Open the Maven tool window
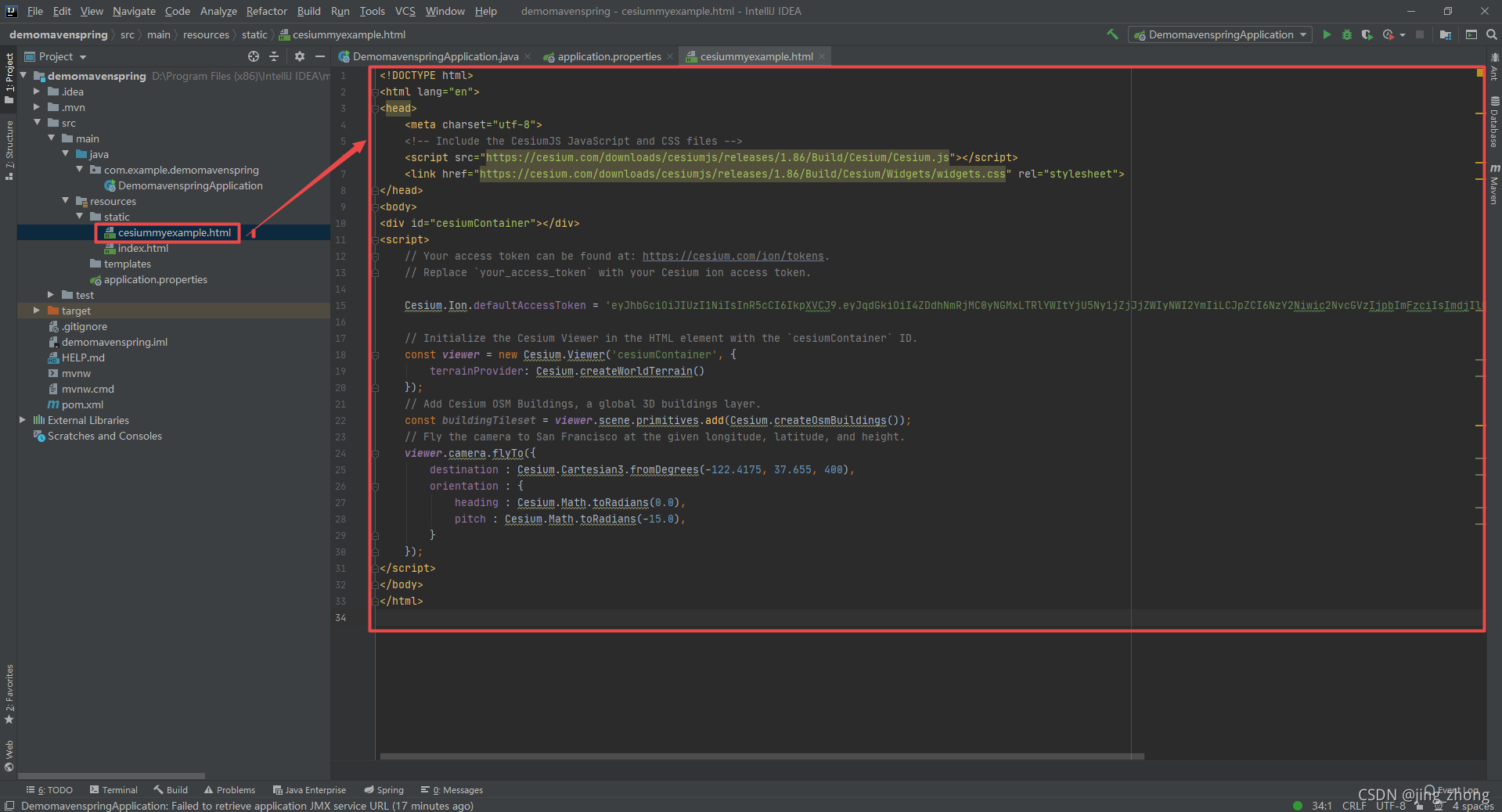Viewport: 1502px width, 812px height. (x=1494, y=185)
